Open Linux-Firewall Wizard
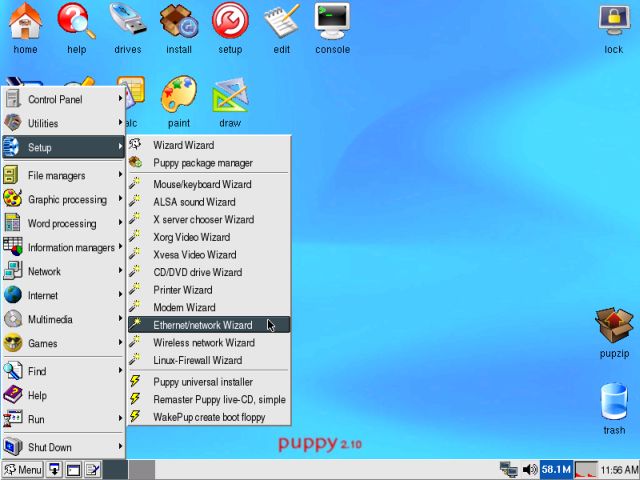 (209, 360)
